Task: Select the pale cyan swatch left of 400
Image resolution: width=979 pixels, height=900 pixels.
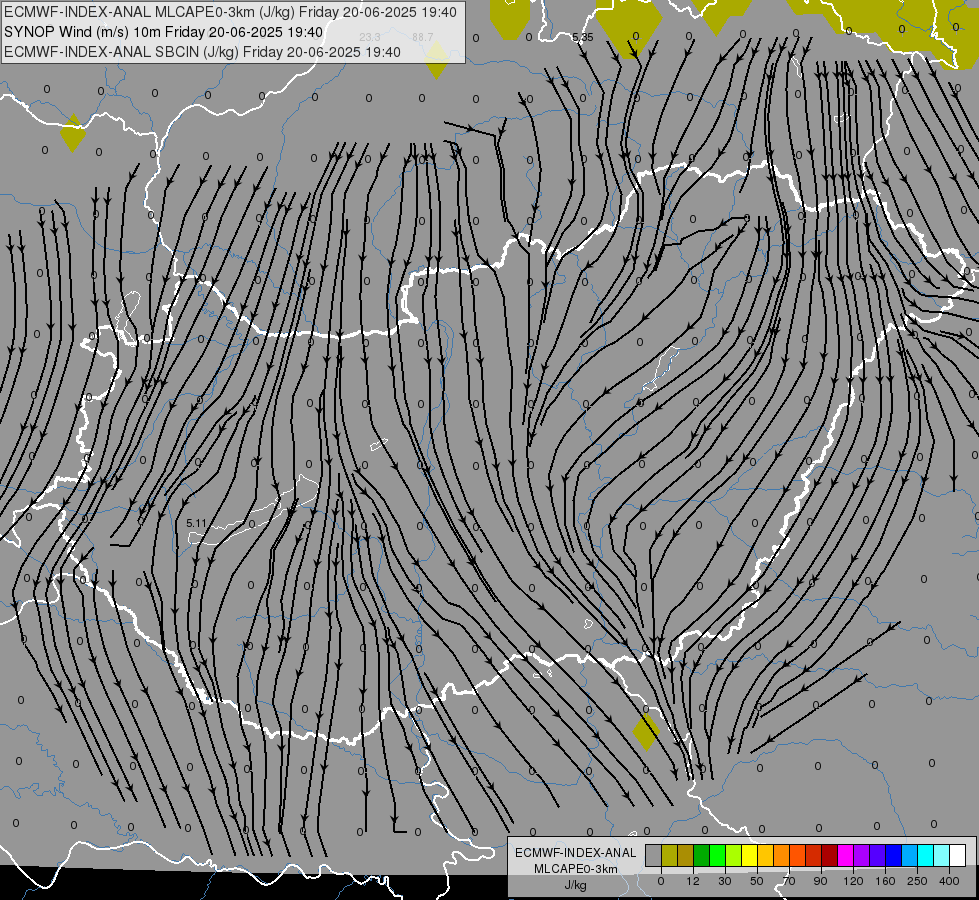Action: (x=942, y=855)
